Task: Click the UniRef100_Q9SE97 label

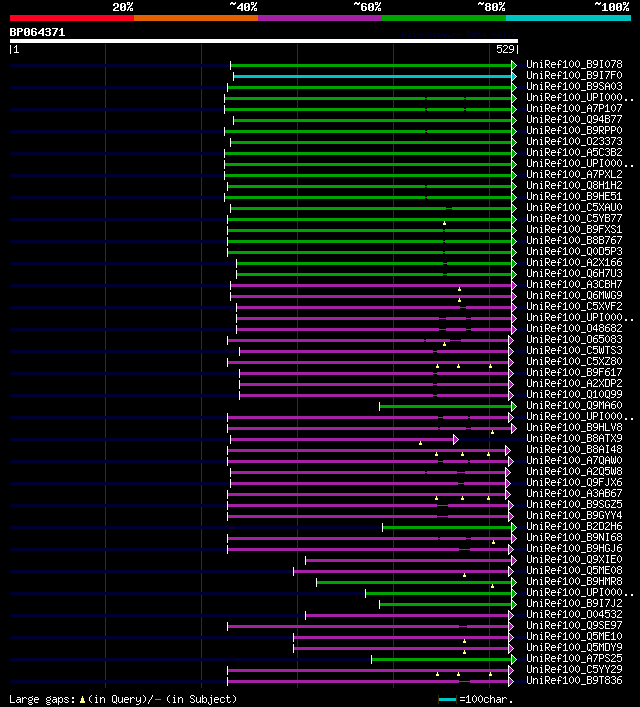Action: coord(574,625)
